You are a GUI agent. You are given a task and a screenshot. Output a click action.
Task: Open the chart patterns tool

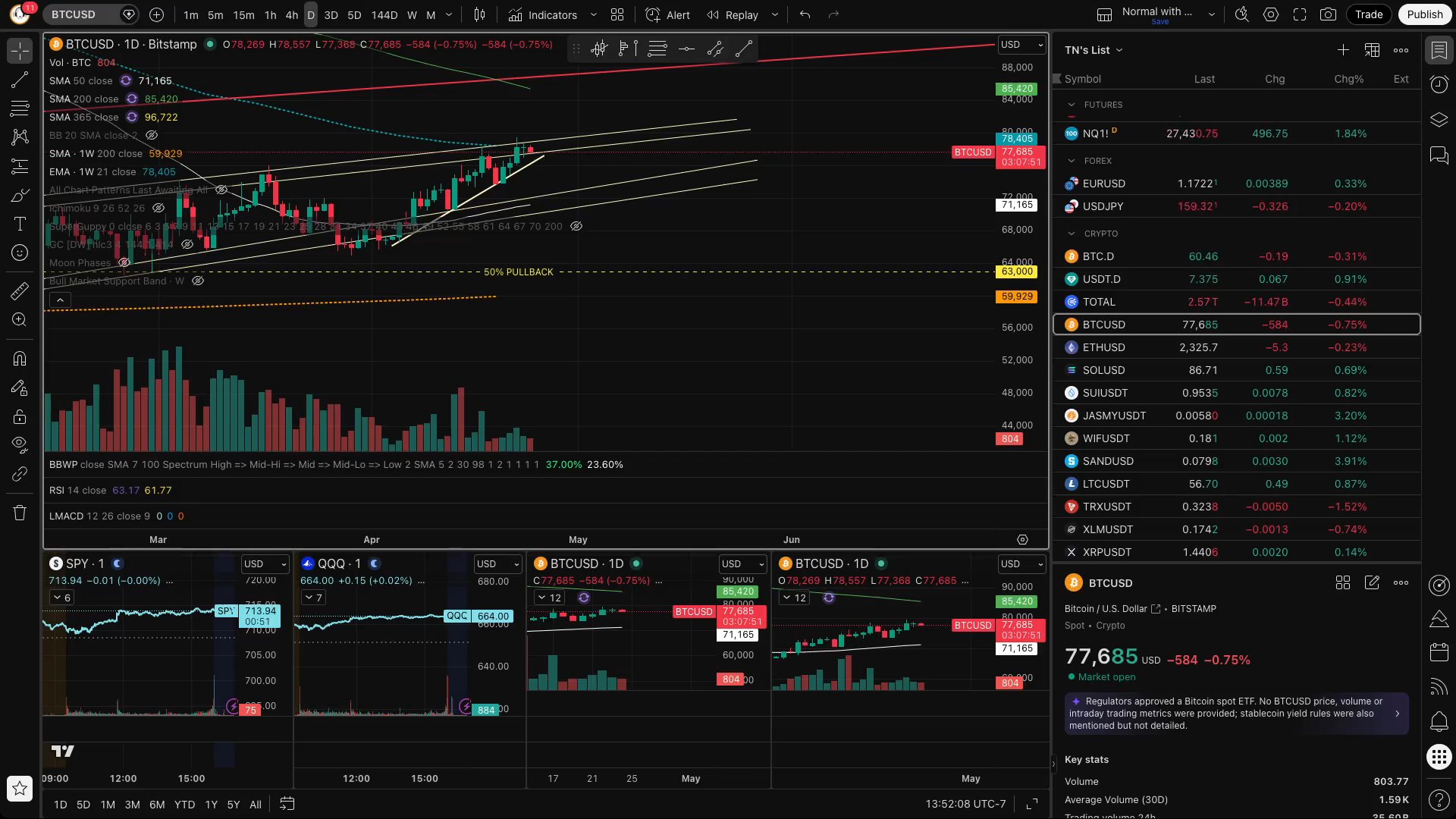tap(20, 137)
